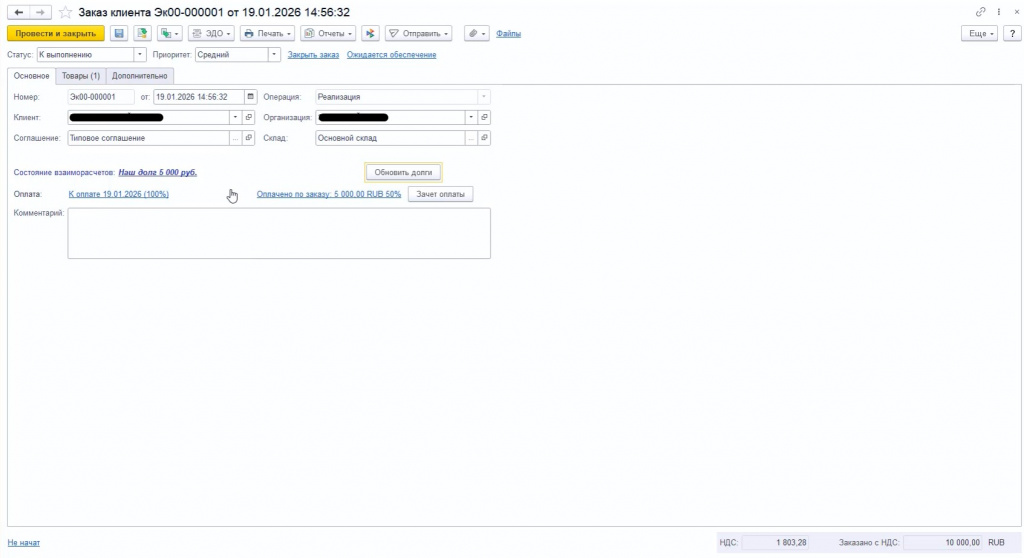
Task: Click the Заказано с НДС value 10 000,00
Action: pyautogui.click(x=943, y=542)
